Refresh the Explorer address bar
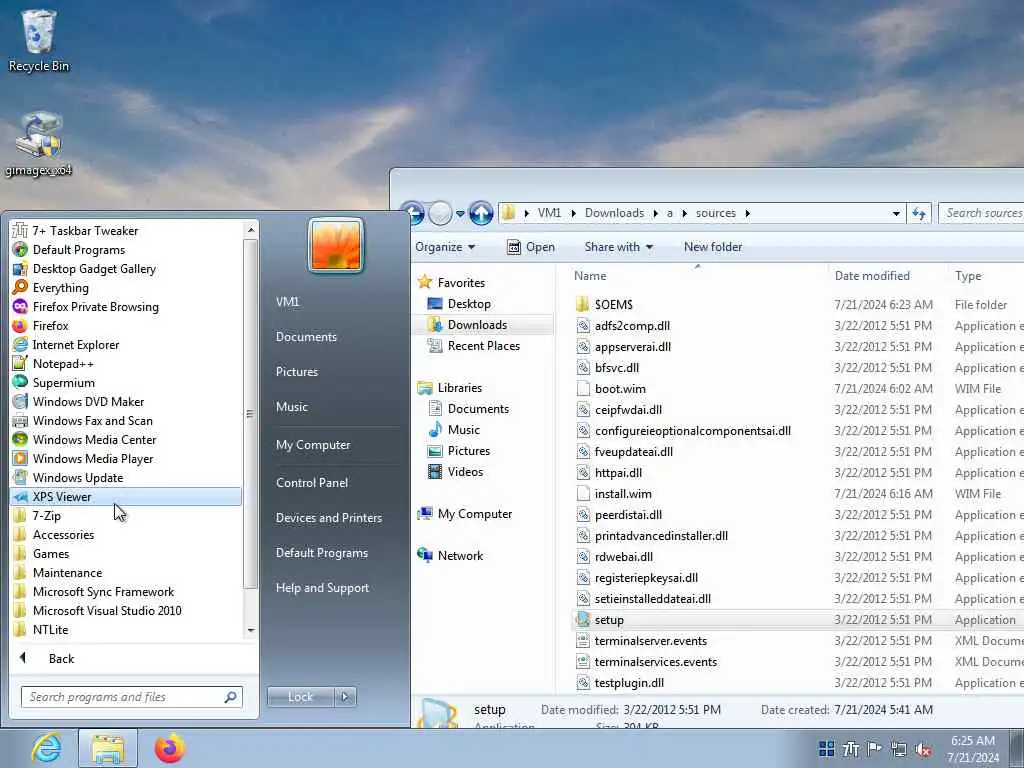1024x768 pixels. click(x=919, y=213)
